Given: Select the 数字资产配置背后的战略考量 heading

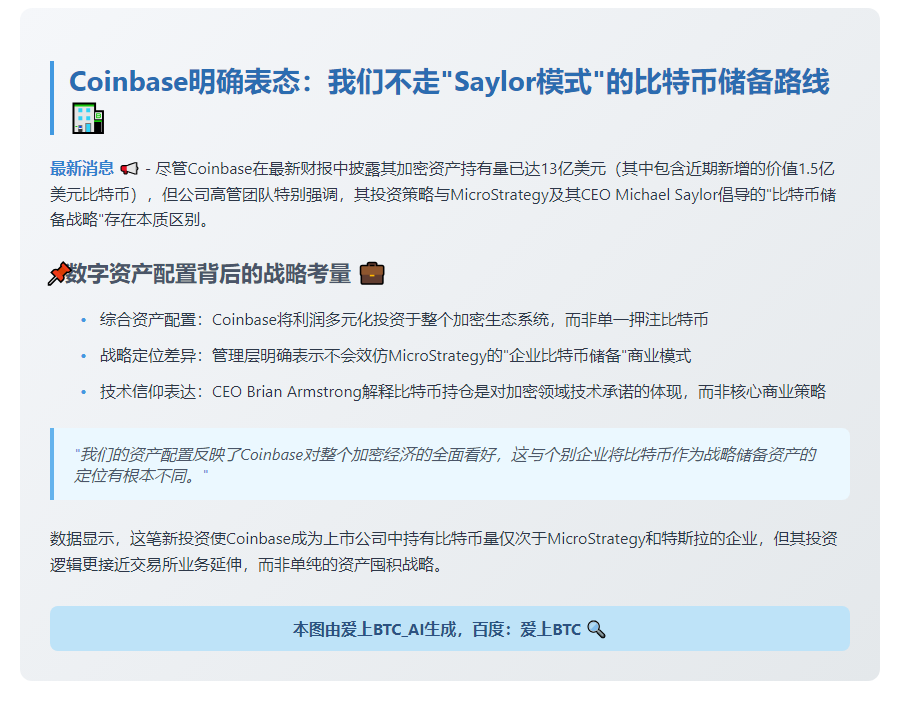Looking at the screenshot, I should [208, 274].
